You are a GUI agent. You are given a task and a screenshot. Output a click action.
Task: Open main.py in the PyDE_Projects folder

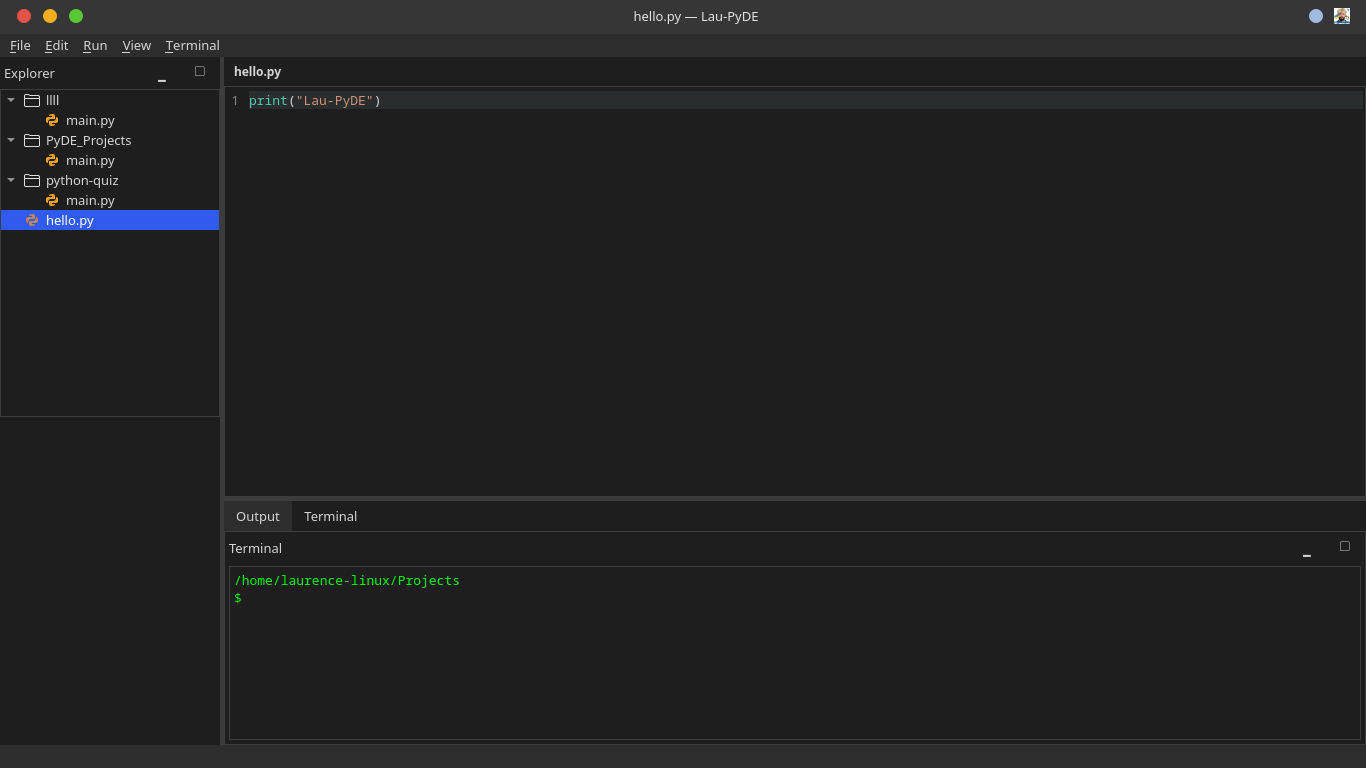90,160
